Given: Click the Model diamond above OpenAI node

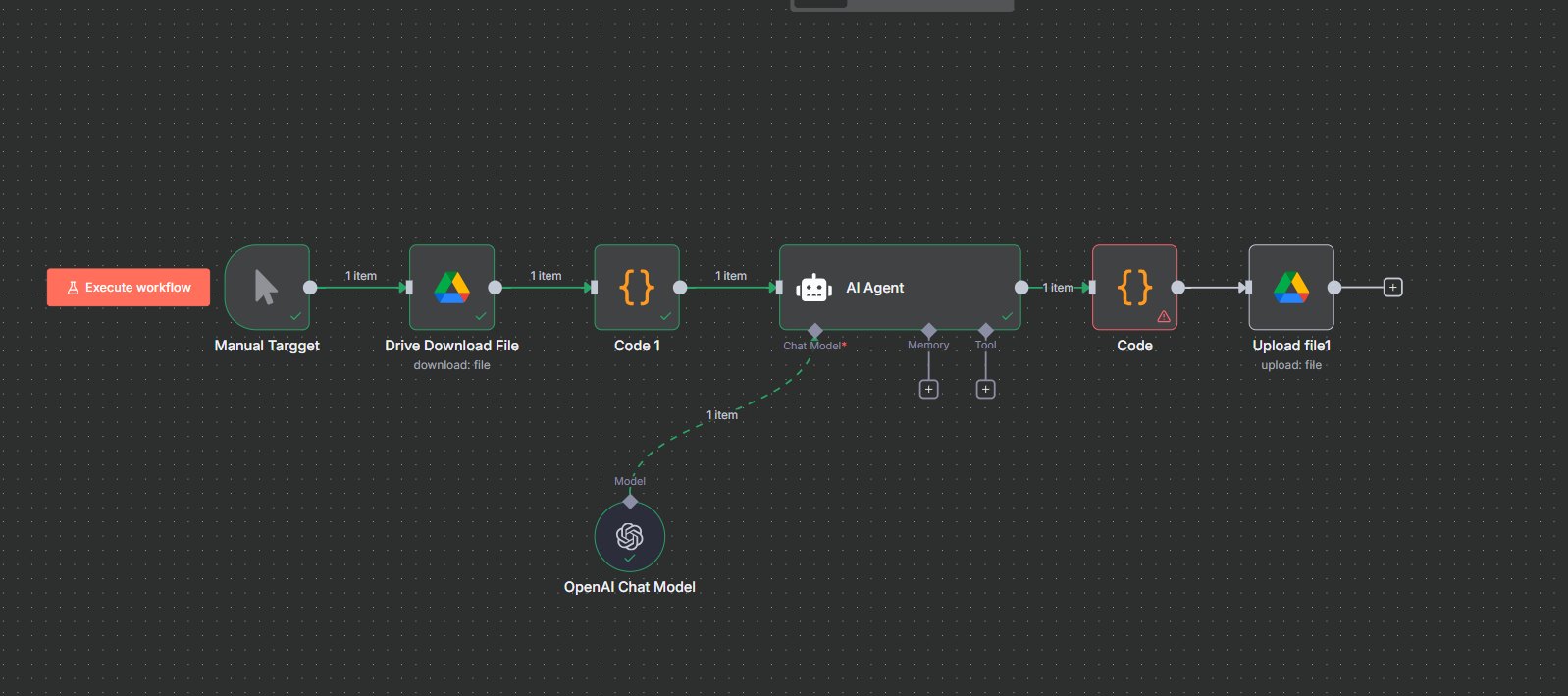Looking at the screenshot, I should coord(630,502).
